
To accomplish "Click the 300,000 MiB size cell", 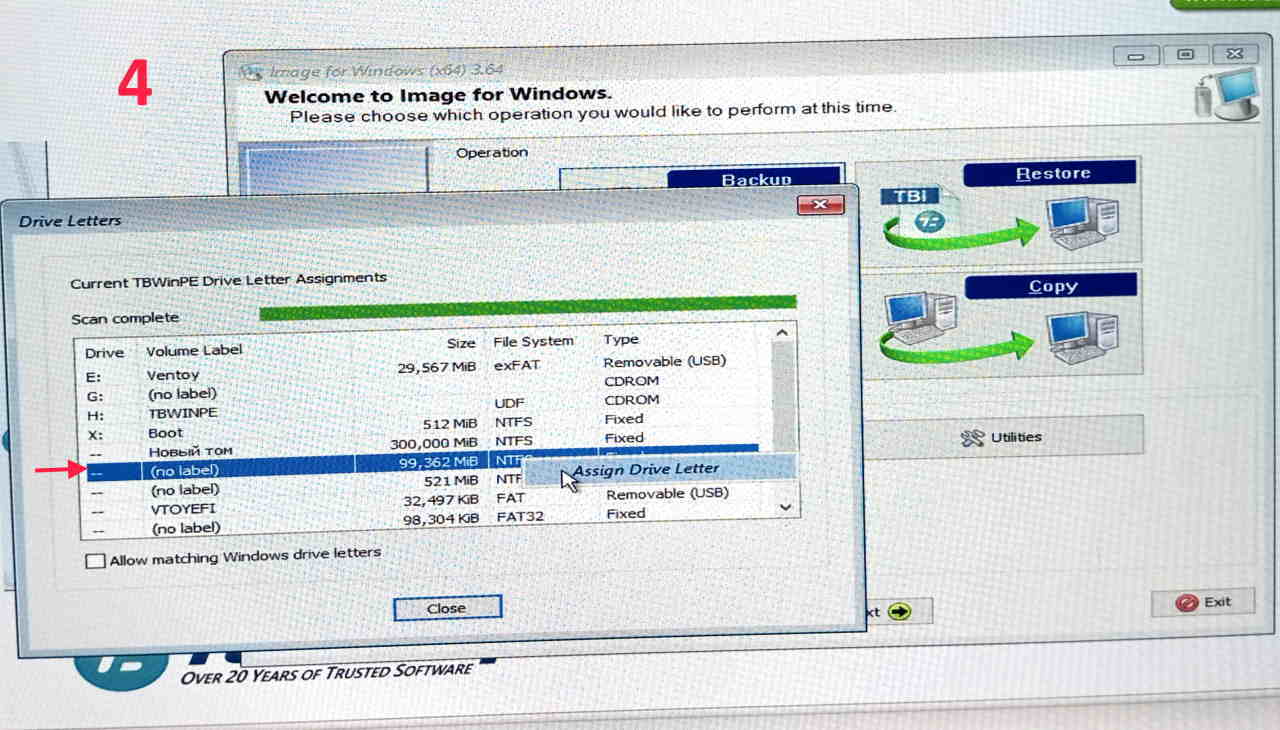I will (x=432, y=443).
